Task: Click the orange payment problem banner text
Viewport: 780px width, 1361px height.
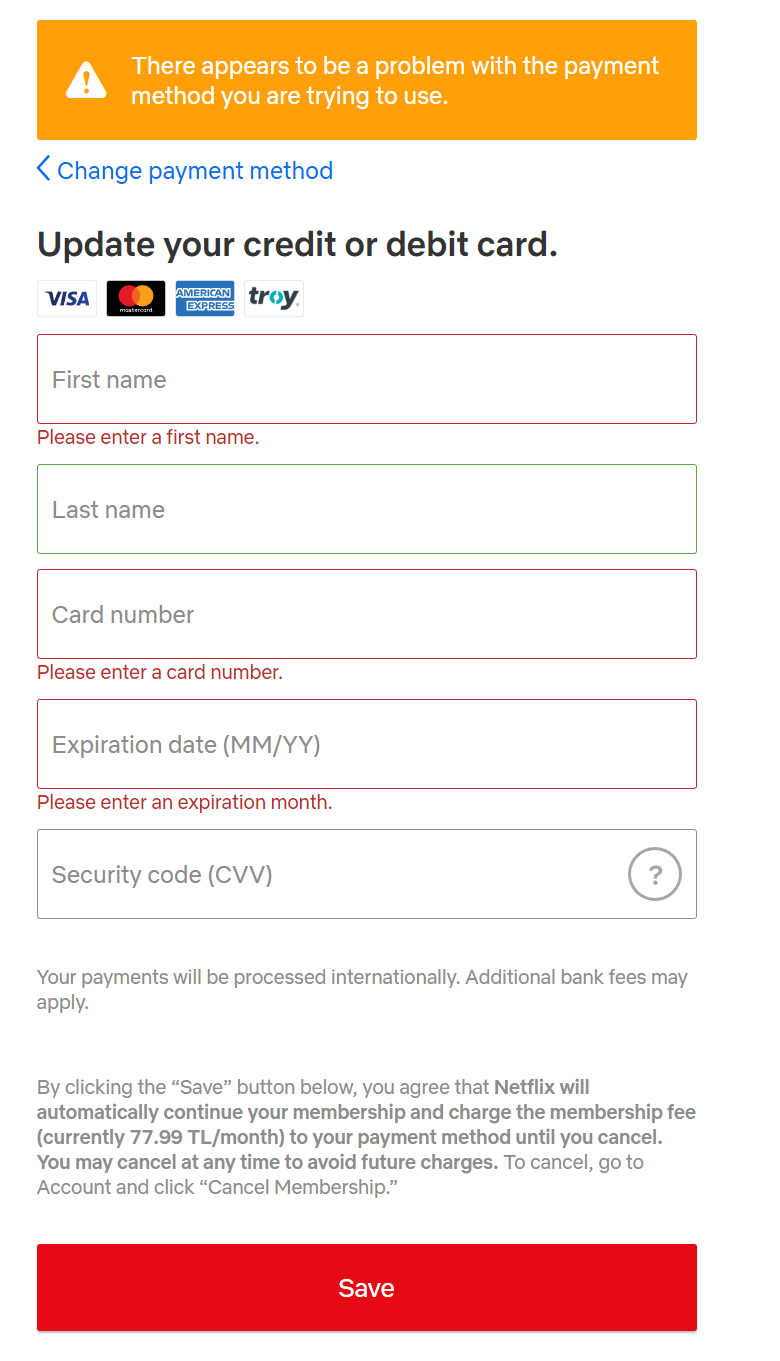Action: pos(395,81)
